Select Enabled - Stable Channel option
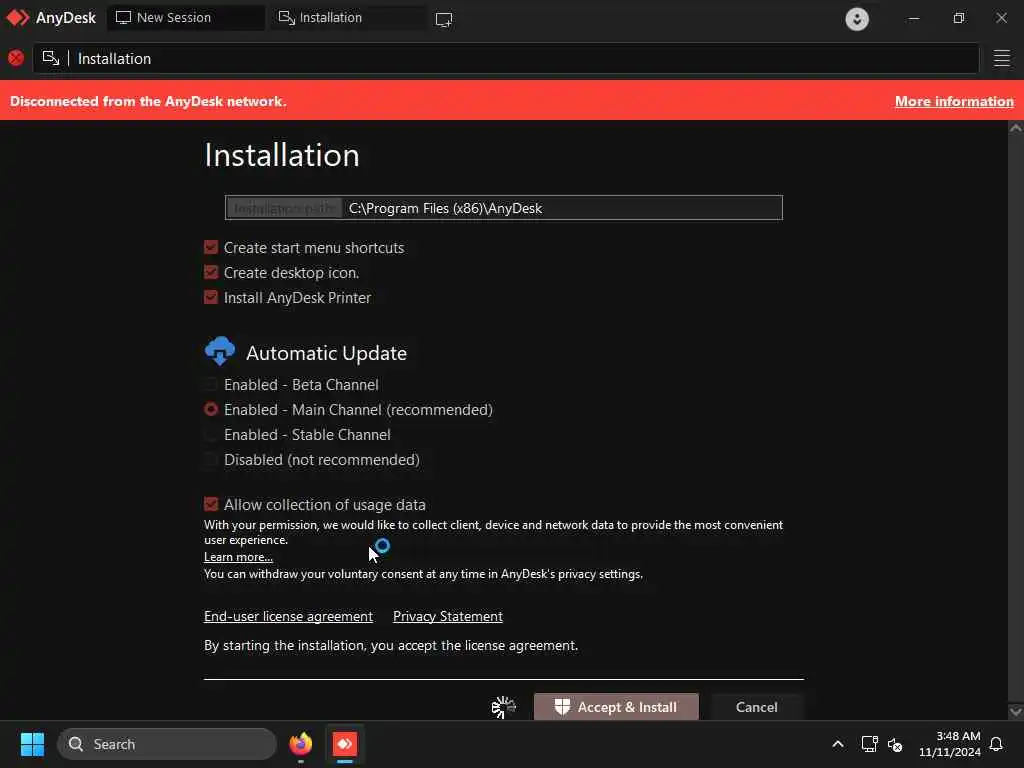This screenshot has height=768, width=1024. click(210, 434)
